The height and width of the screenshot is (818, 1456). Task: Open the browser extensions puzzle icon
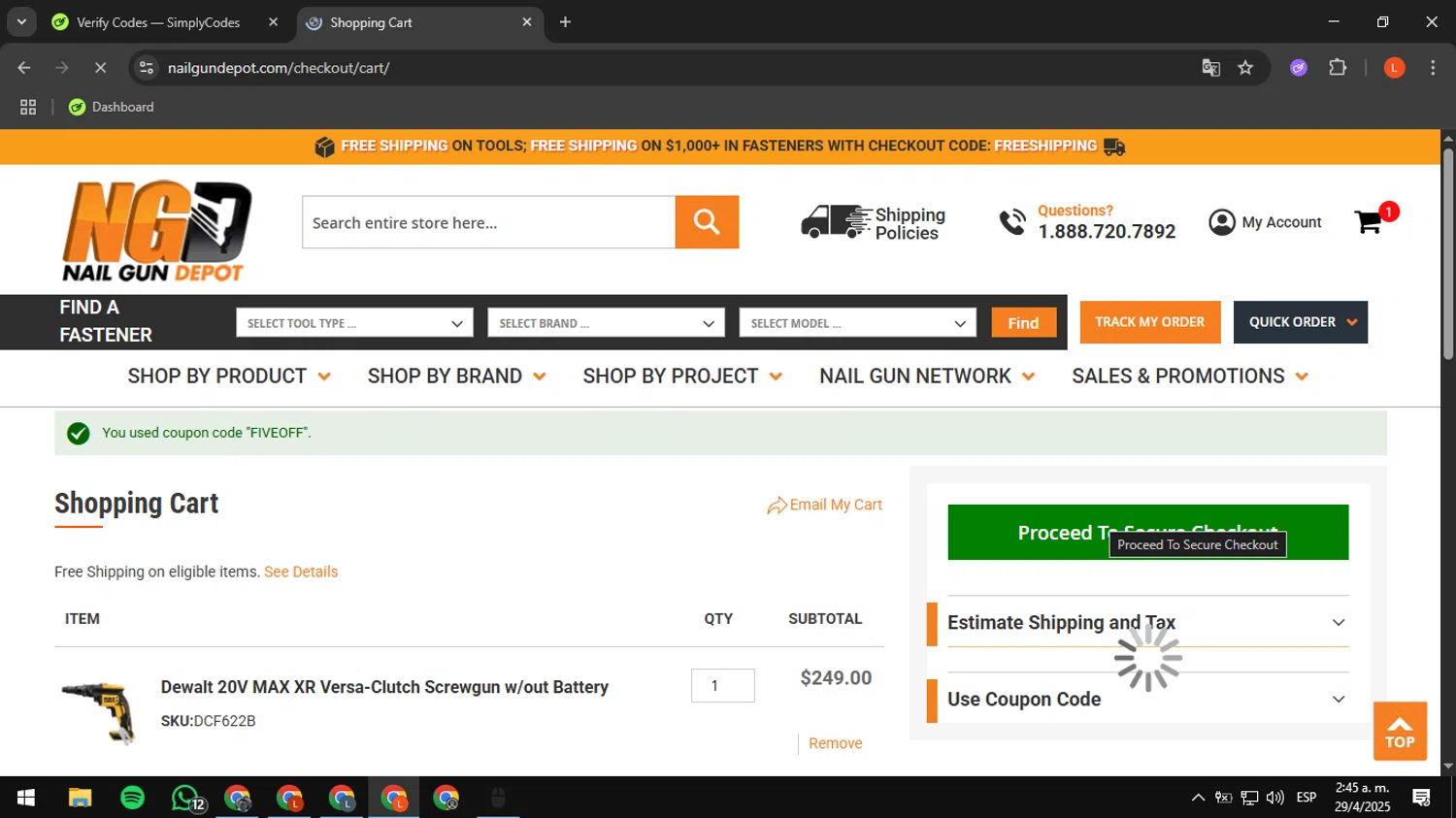click(1338, 68)
